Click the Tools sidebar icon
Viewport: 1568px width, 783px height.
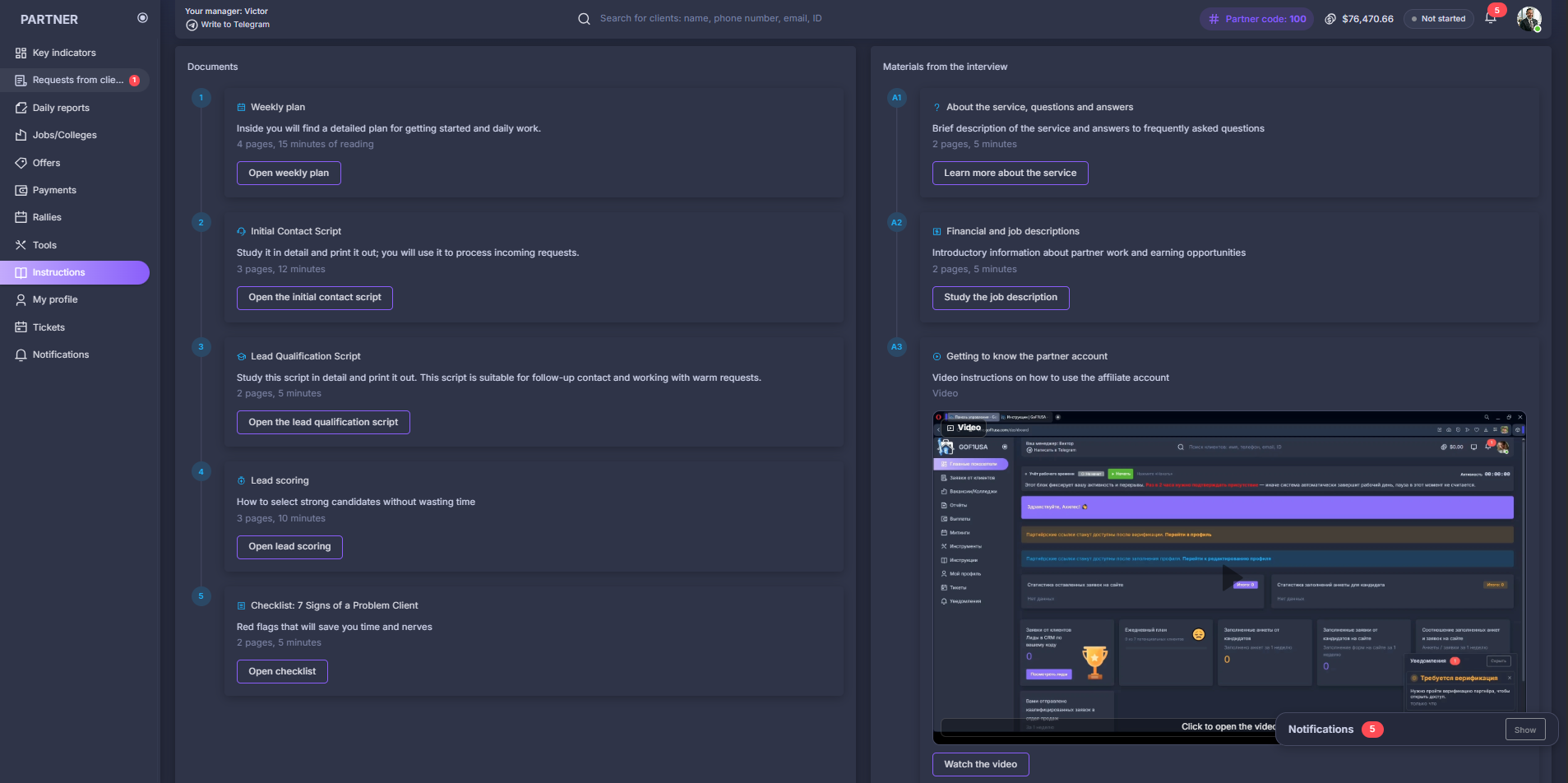21,245
